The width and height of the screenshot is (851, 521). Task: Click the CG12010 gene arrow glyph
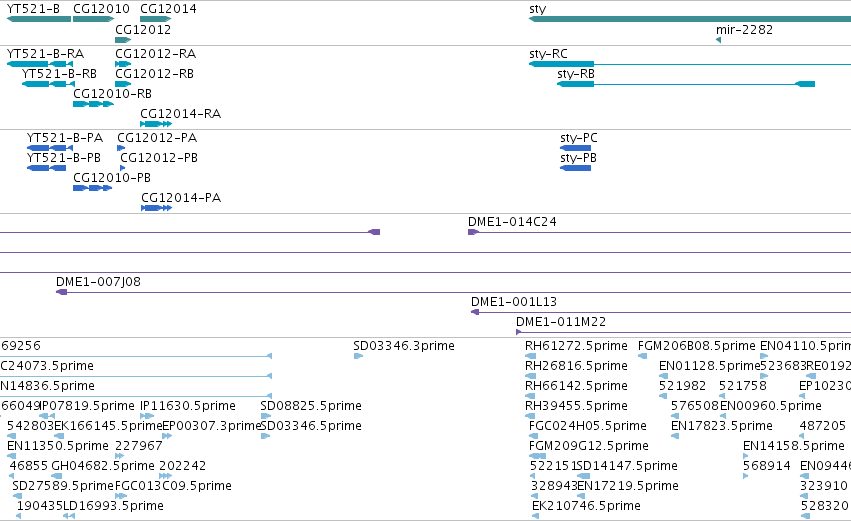click(x=93, y=19)
